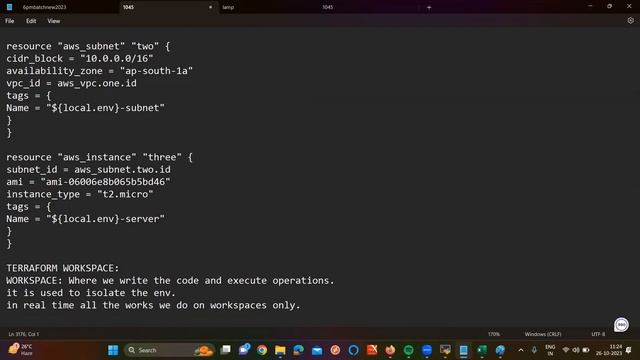Open Notepad settings gear
Image resolution: width=640 pixels, height=360 pixels.
click(631, 20)
